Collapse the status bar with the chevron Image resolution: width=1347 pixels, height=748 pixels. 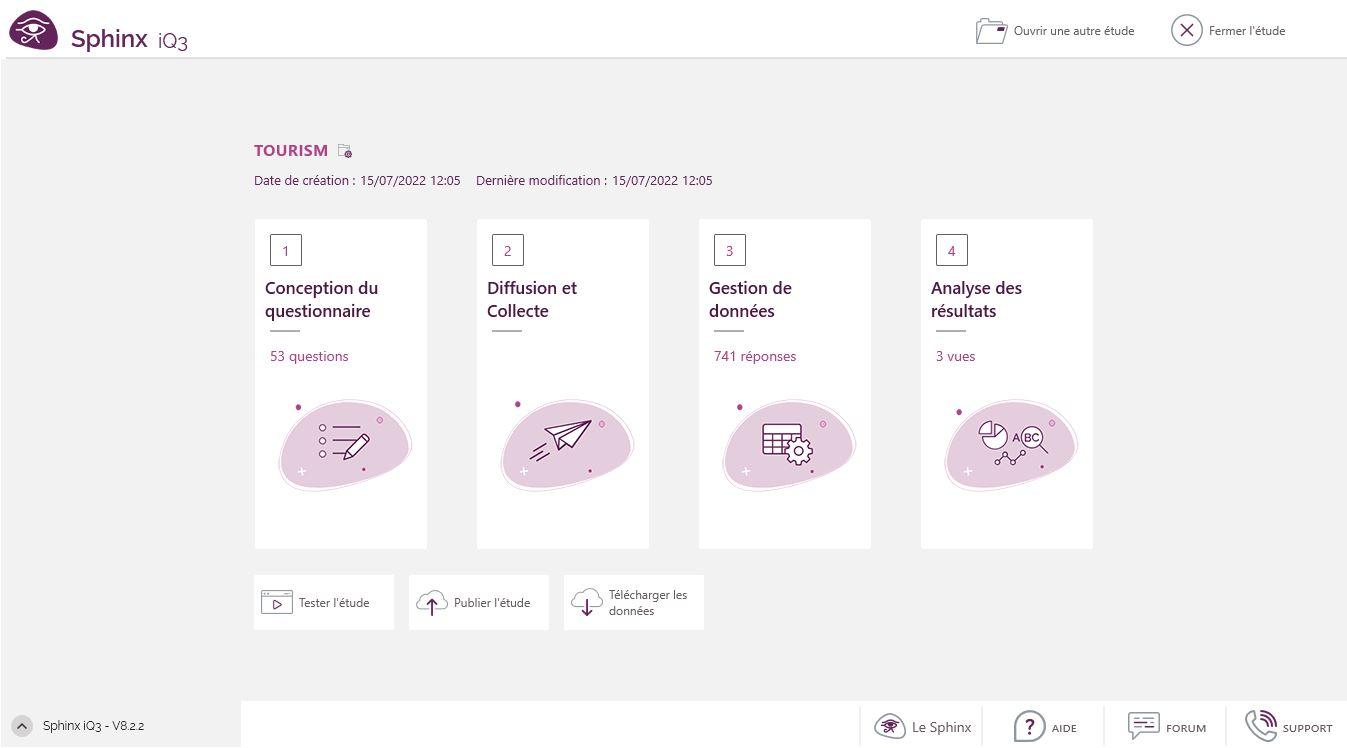[23, 726]
